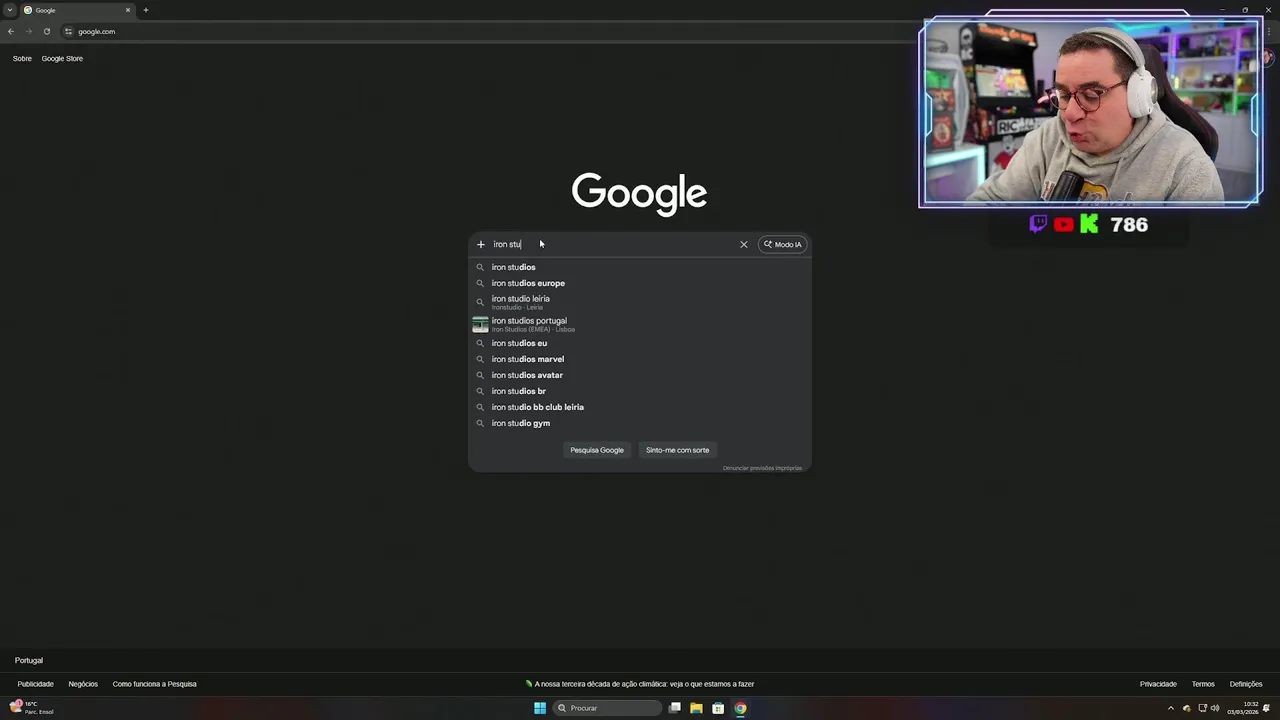Pick the "iron studios portugal" suggestion

(639, 324)
